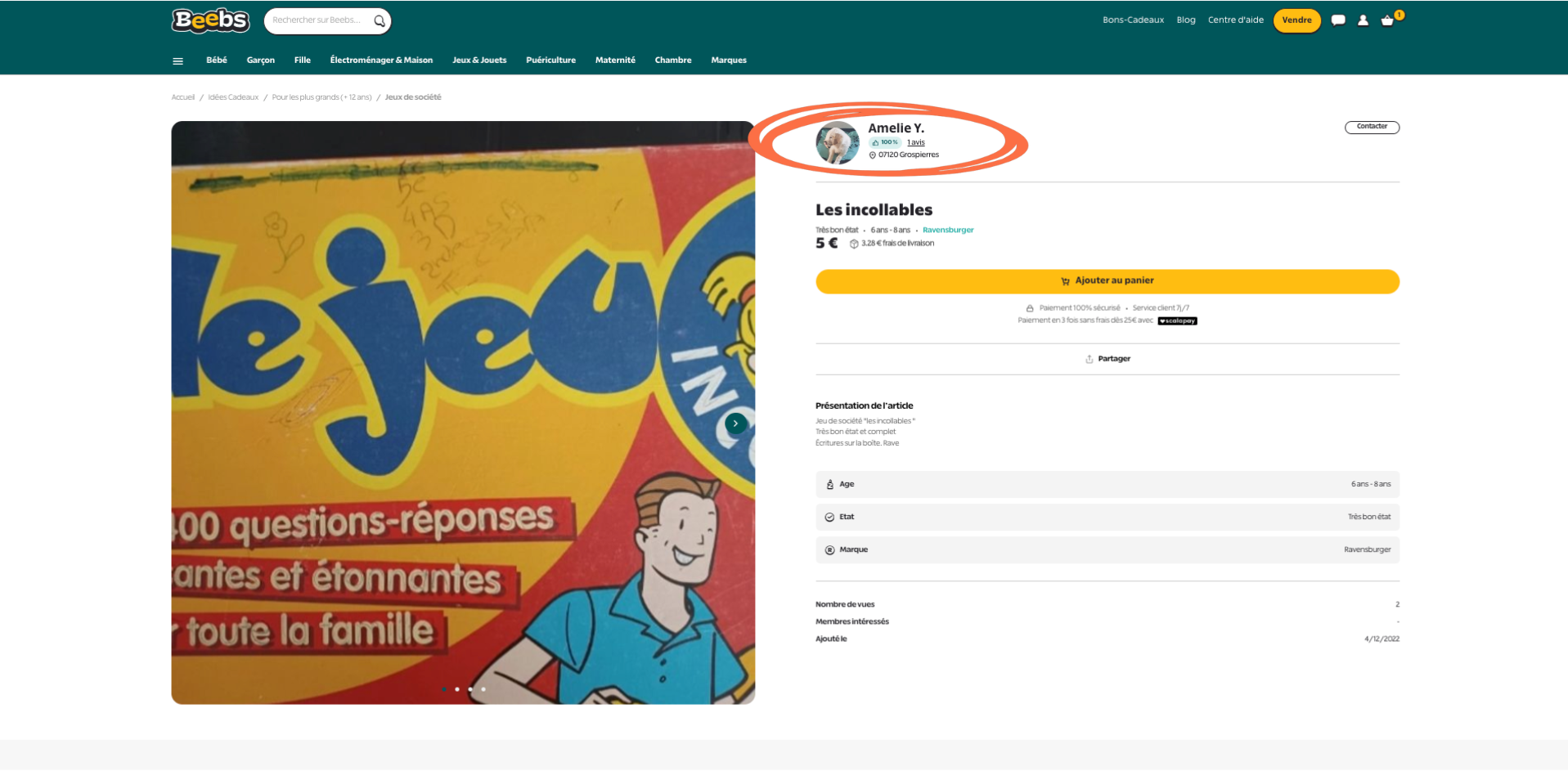Click the Partager share button
The image size is (1568, 771).
[x=1107, y=359]
